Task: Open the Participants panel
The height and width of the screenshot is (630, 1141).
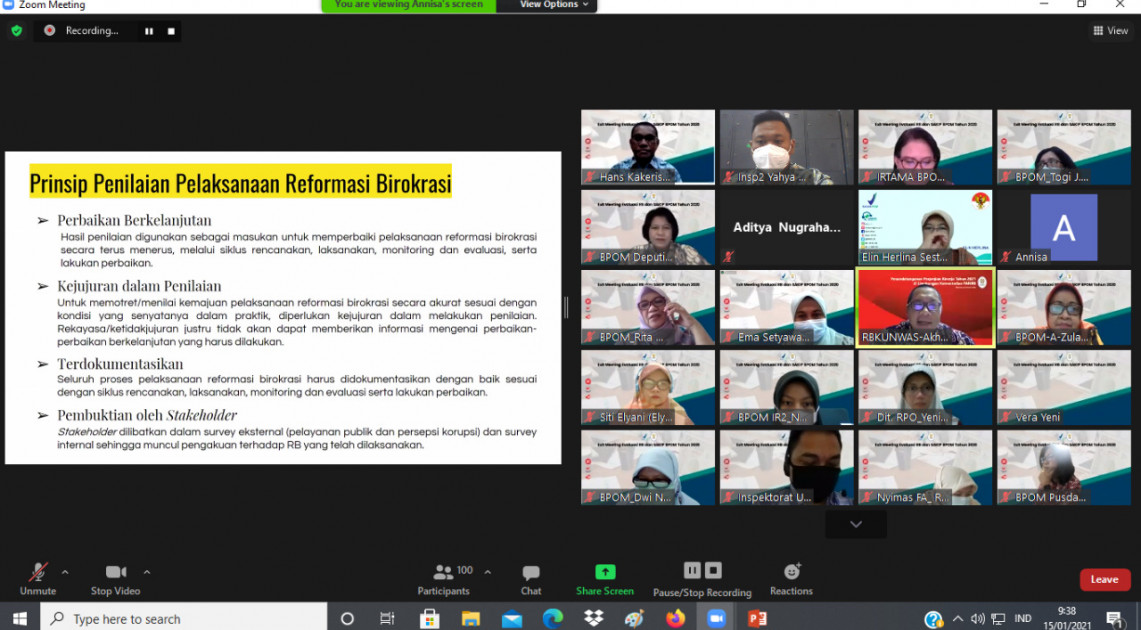Action: [443, 573]
